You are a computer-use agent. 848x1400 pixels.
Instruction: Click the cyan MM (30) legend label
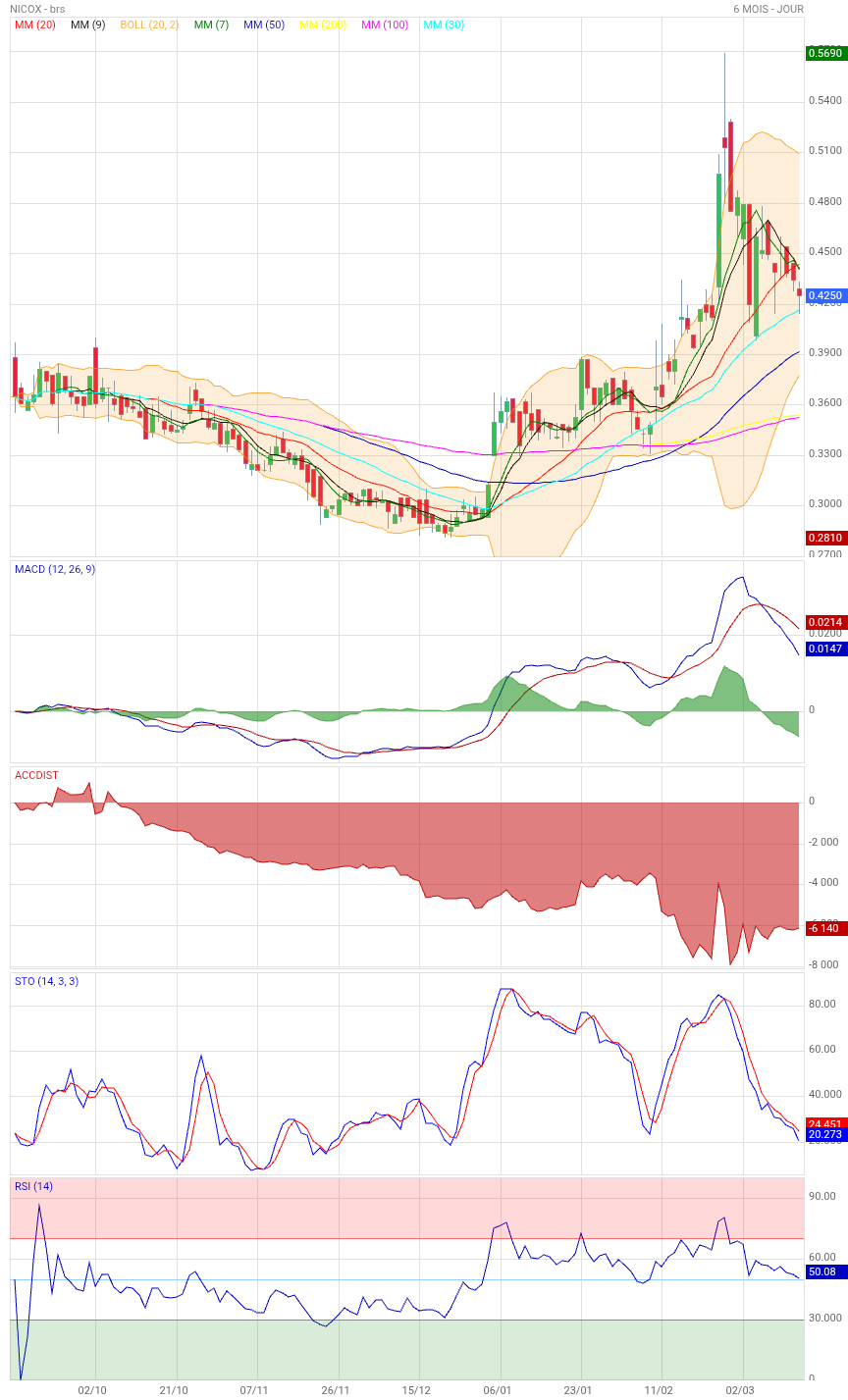click(x=444, y=25)
